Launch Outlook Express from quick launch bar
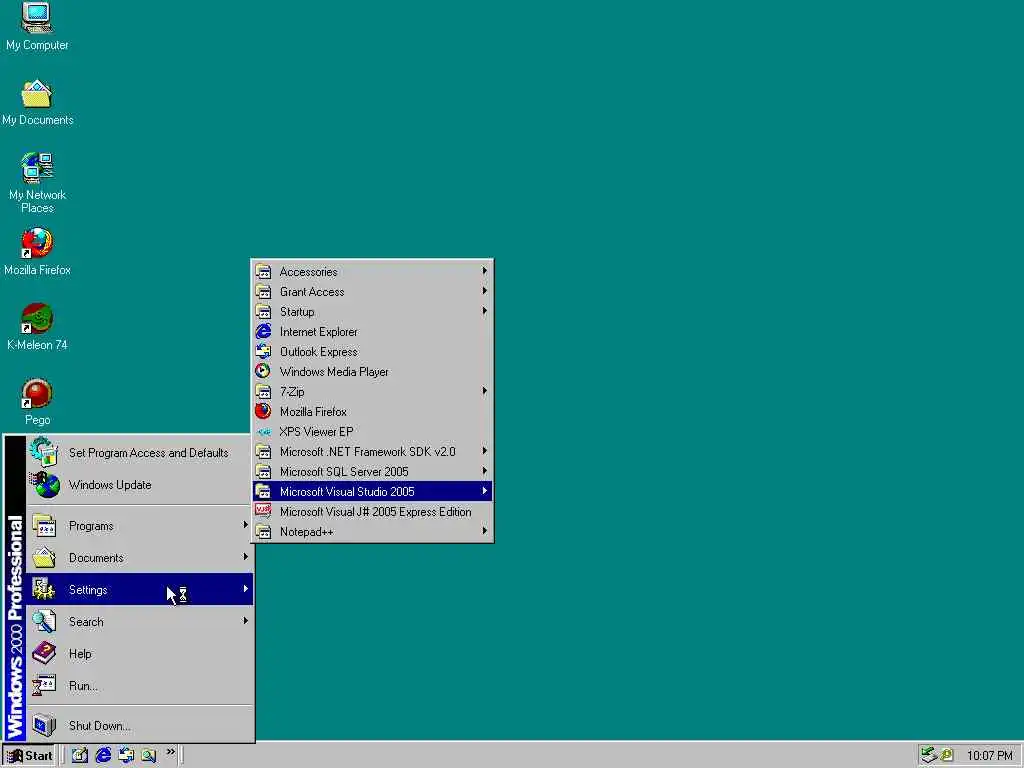The width and height of the screenshot is (1024, 768). [126, 755]
